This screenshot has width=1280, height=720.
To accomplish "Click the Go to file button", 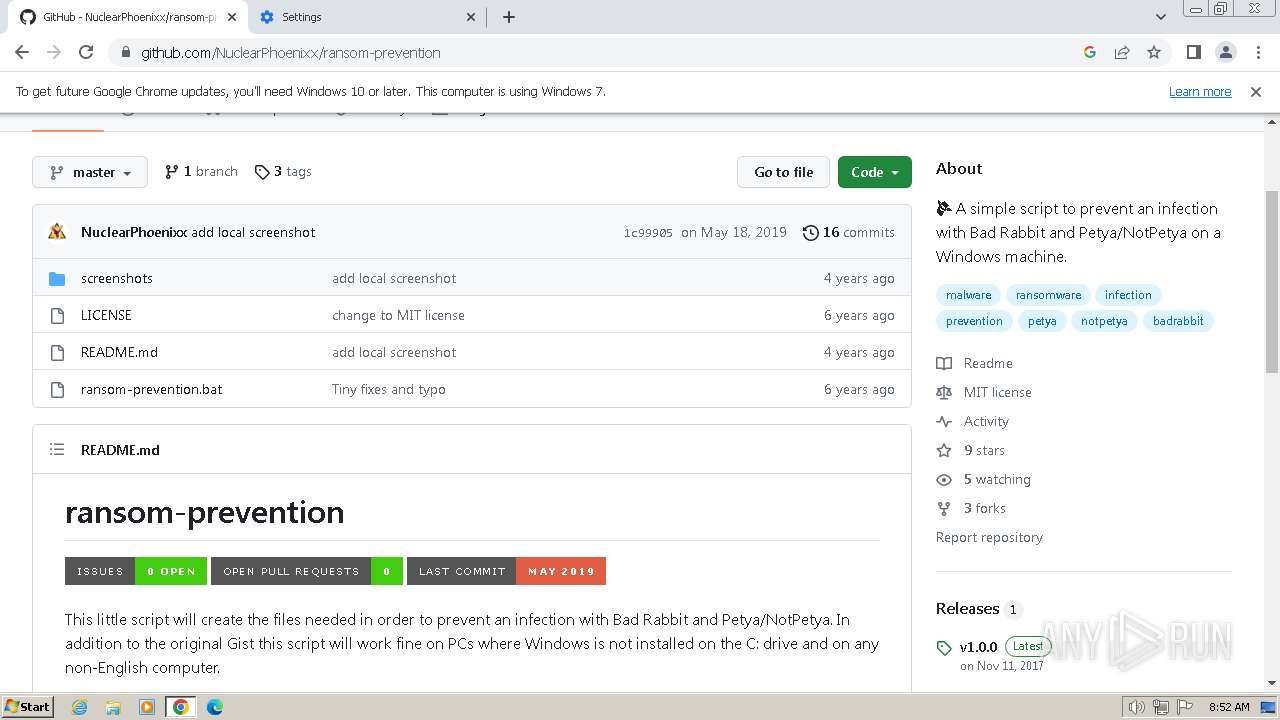I will pyautogui.click(x=784, y=172).
